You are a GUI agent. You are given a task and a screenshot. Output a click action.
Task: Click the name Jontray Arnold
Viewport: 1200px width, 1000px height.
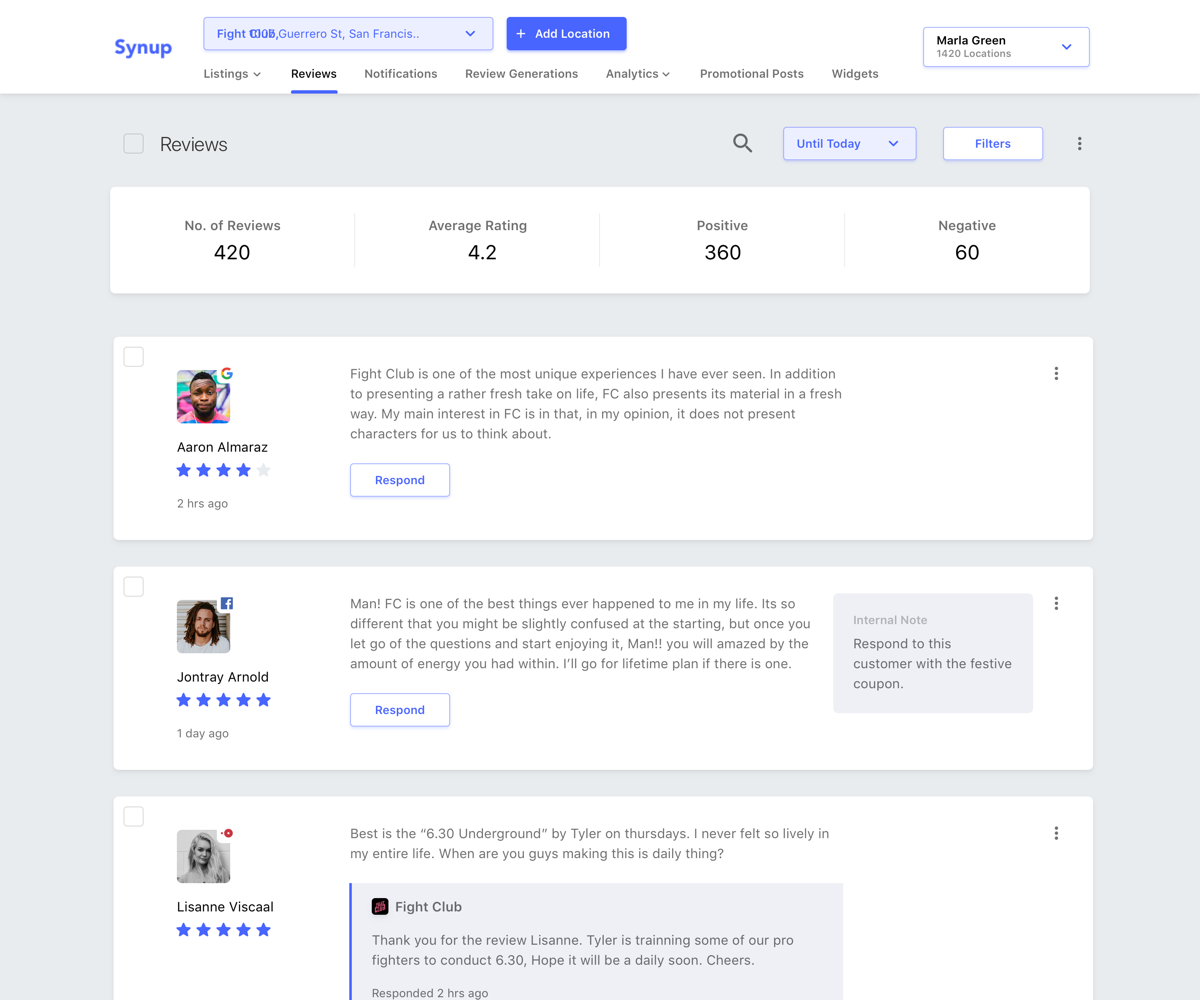[x=223, y=677]
